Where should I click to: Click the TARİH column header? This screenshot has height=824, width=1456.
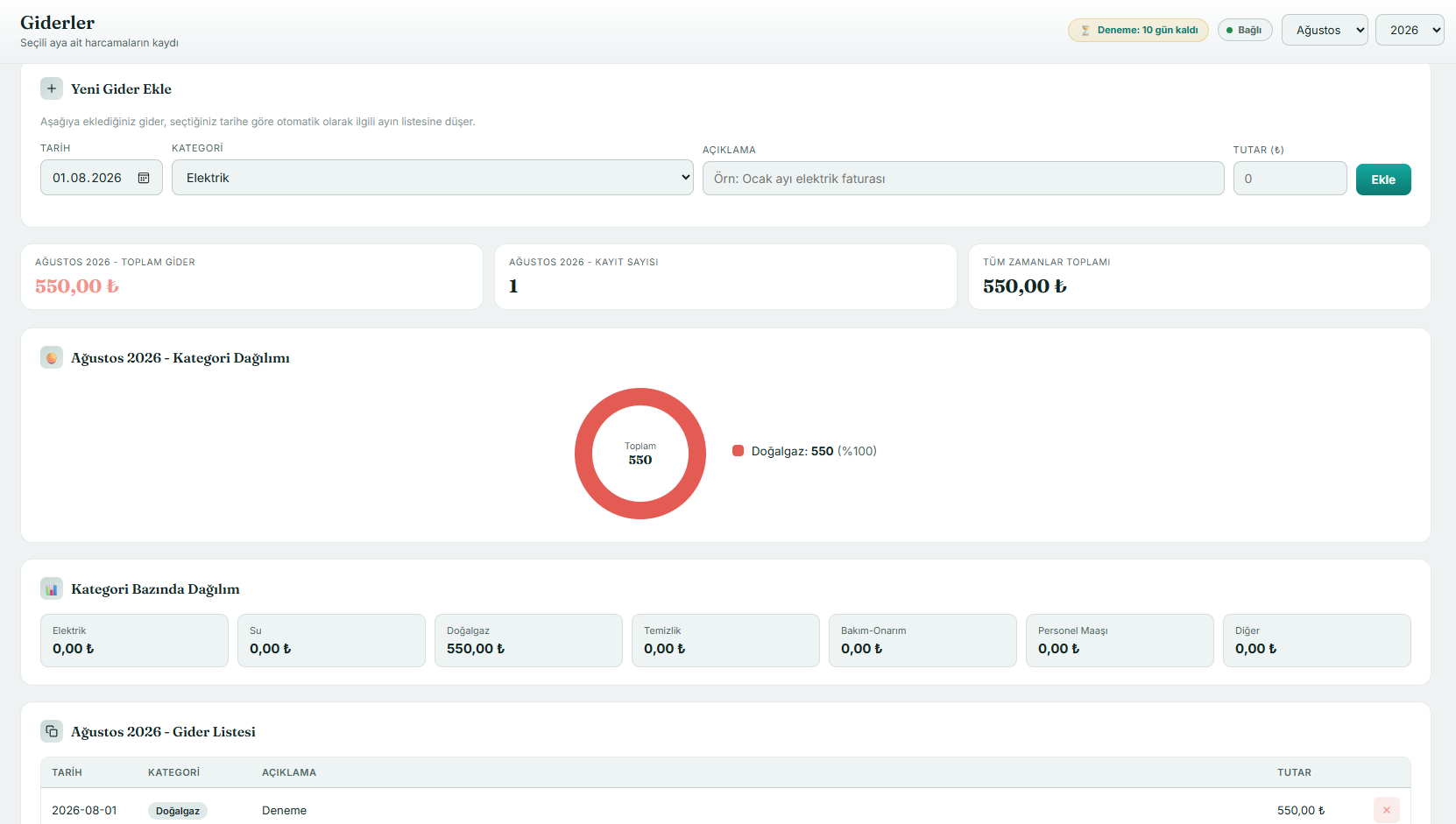click(67, 772)
